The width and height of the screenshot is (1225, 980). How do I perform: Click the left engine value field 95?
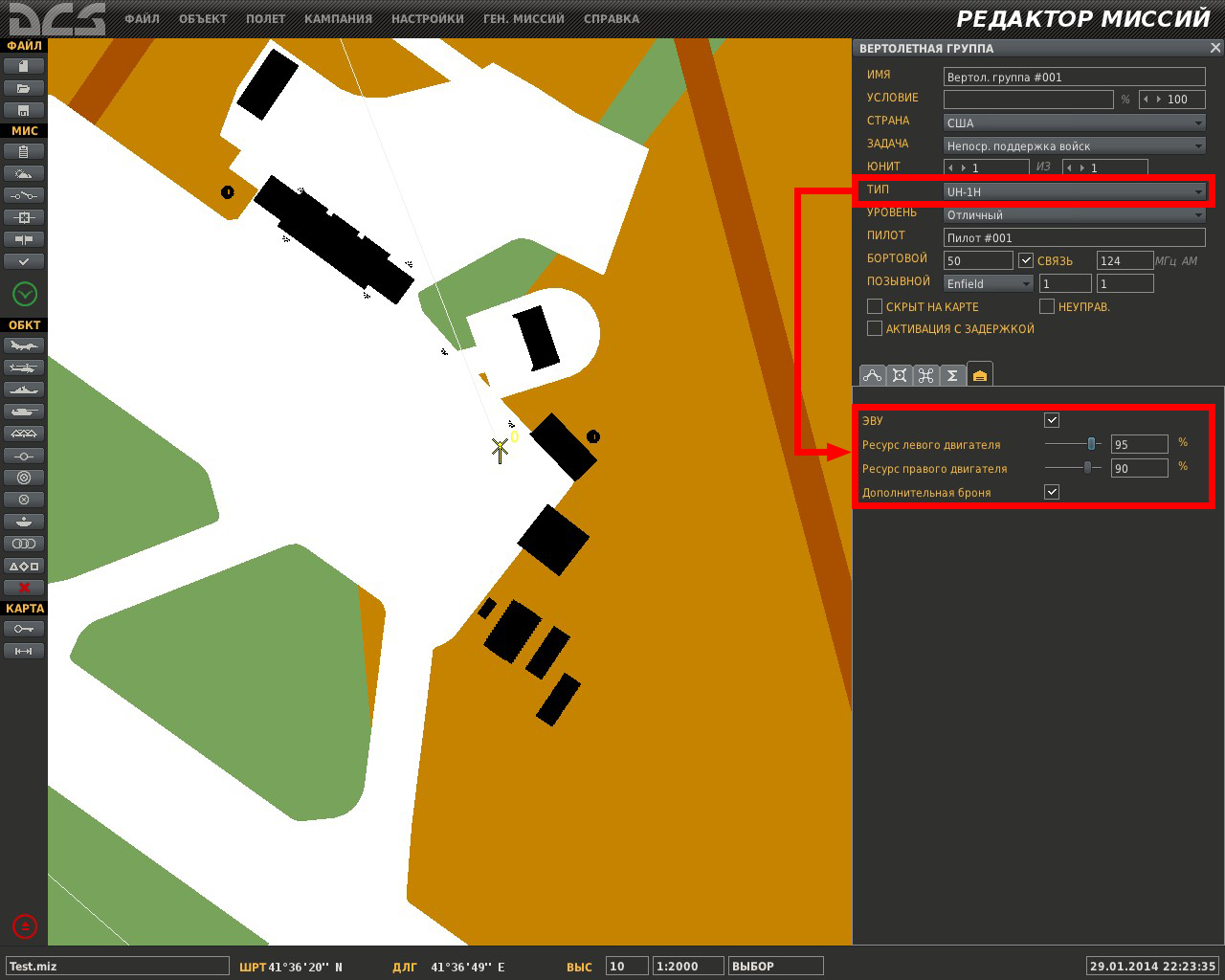(1140, 444)
